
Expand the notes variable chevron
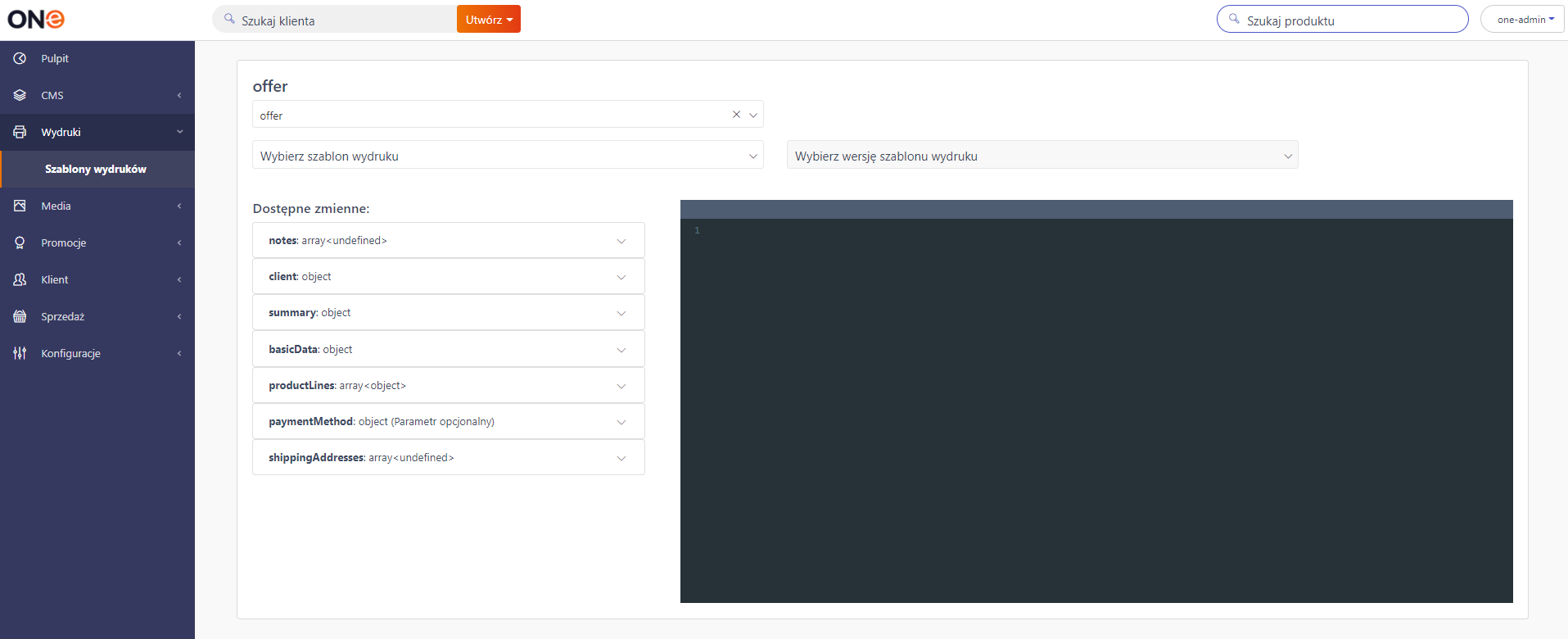pos(621,241)
